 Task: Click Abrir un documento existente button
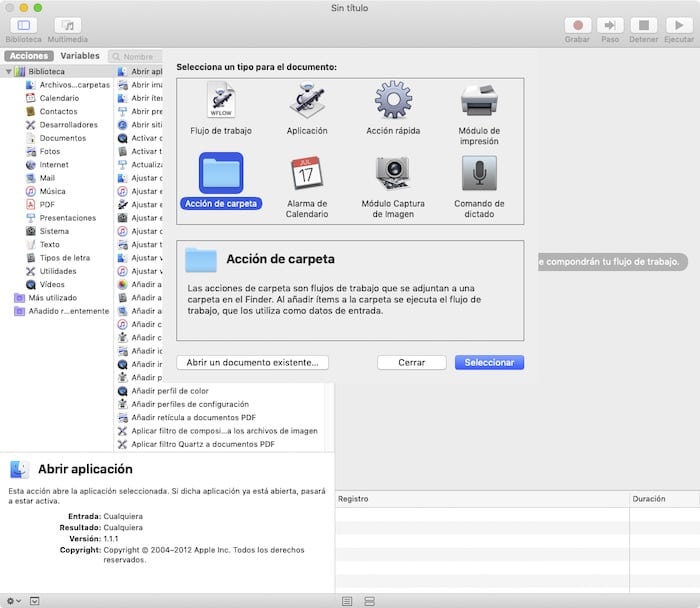tap(252, 362)
